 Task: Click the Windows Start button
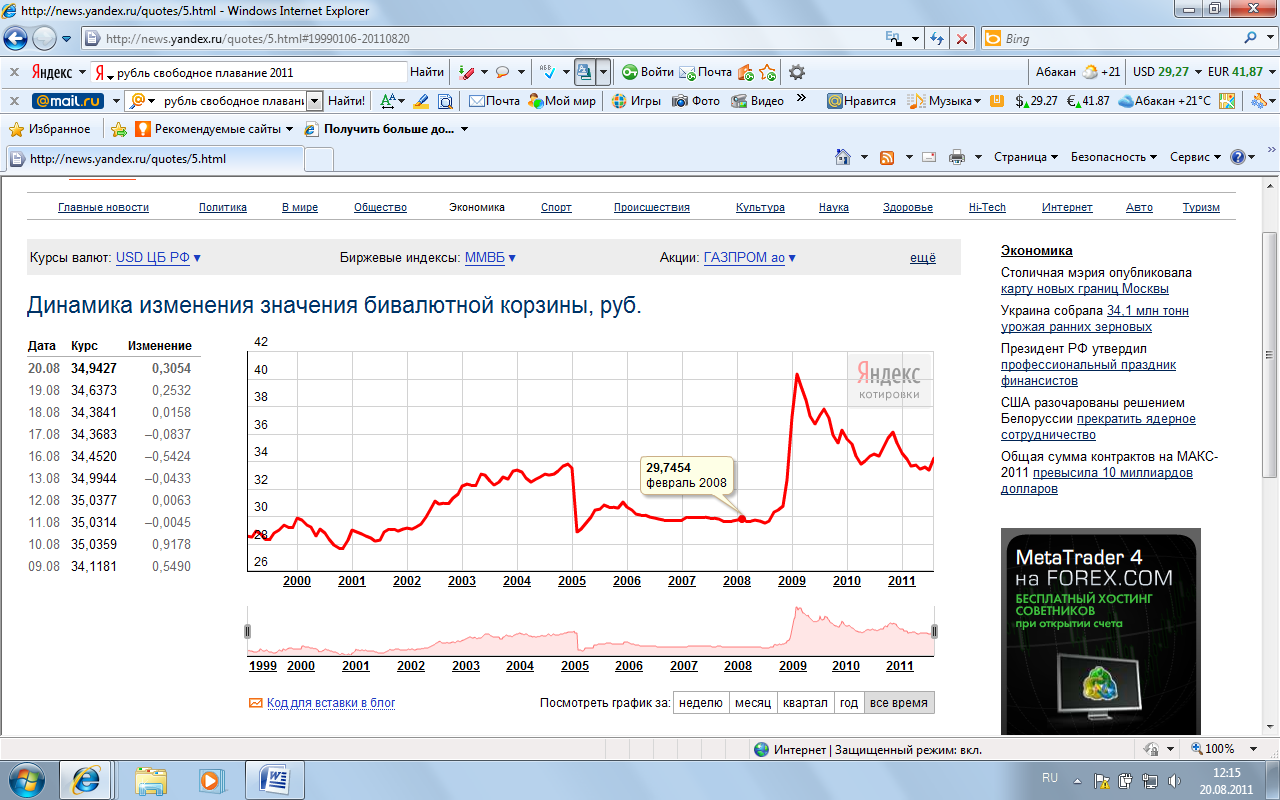(27, 778)
